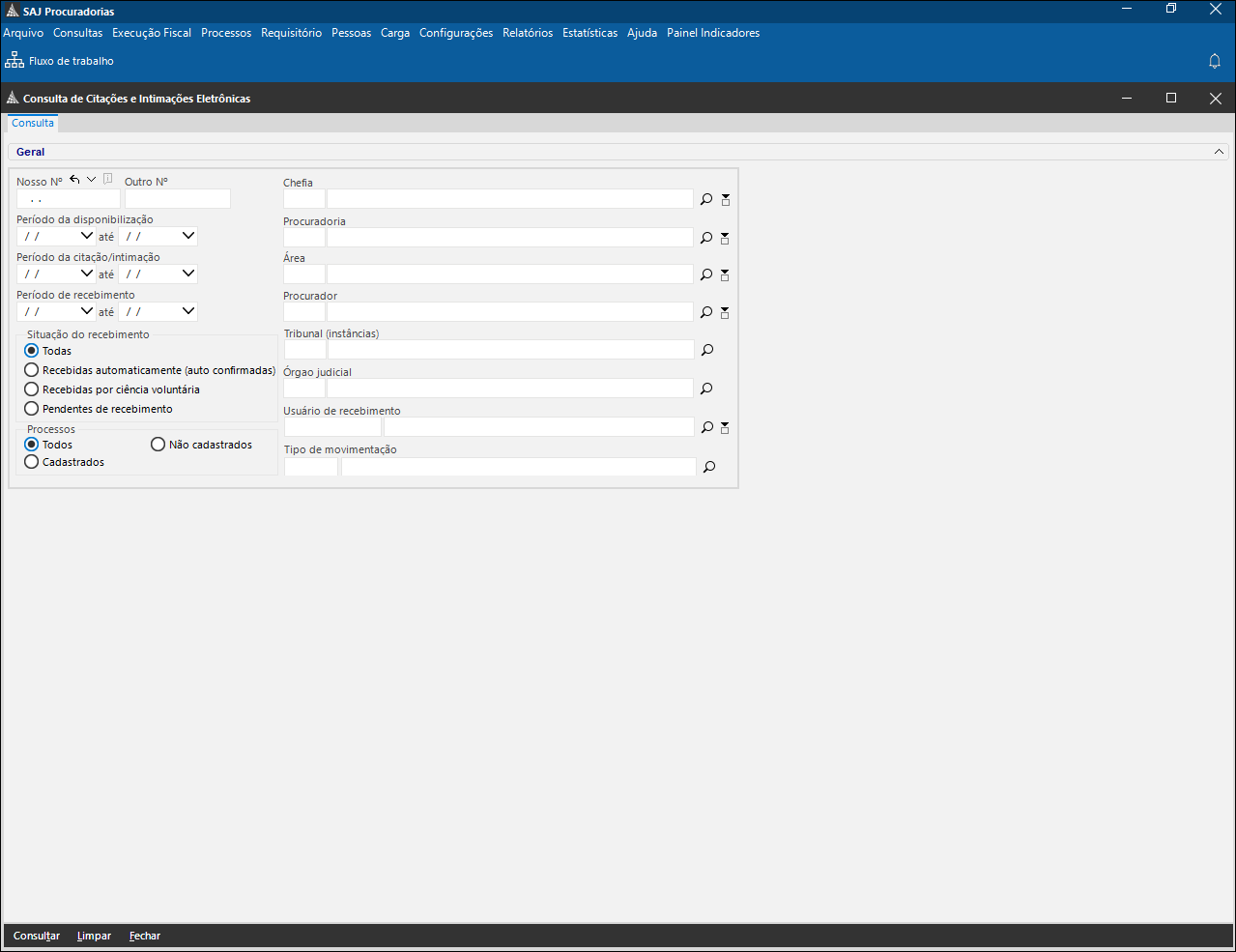Open the lookup magnifier for Tribunal (instâncias)
The image size is (1236, 952).
pyautogui.click(x=707, y=350)
